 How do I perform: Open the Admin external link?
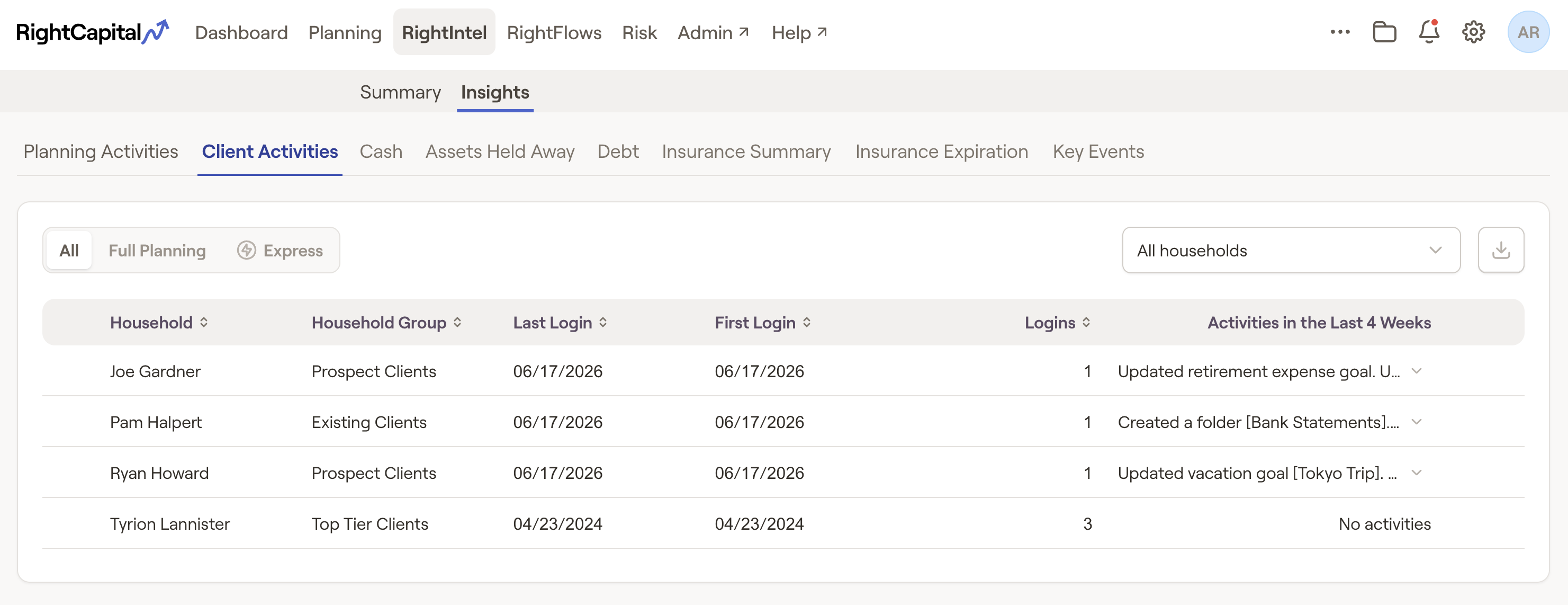point(713,32)
